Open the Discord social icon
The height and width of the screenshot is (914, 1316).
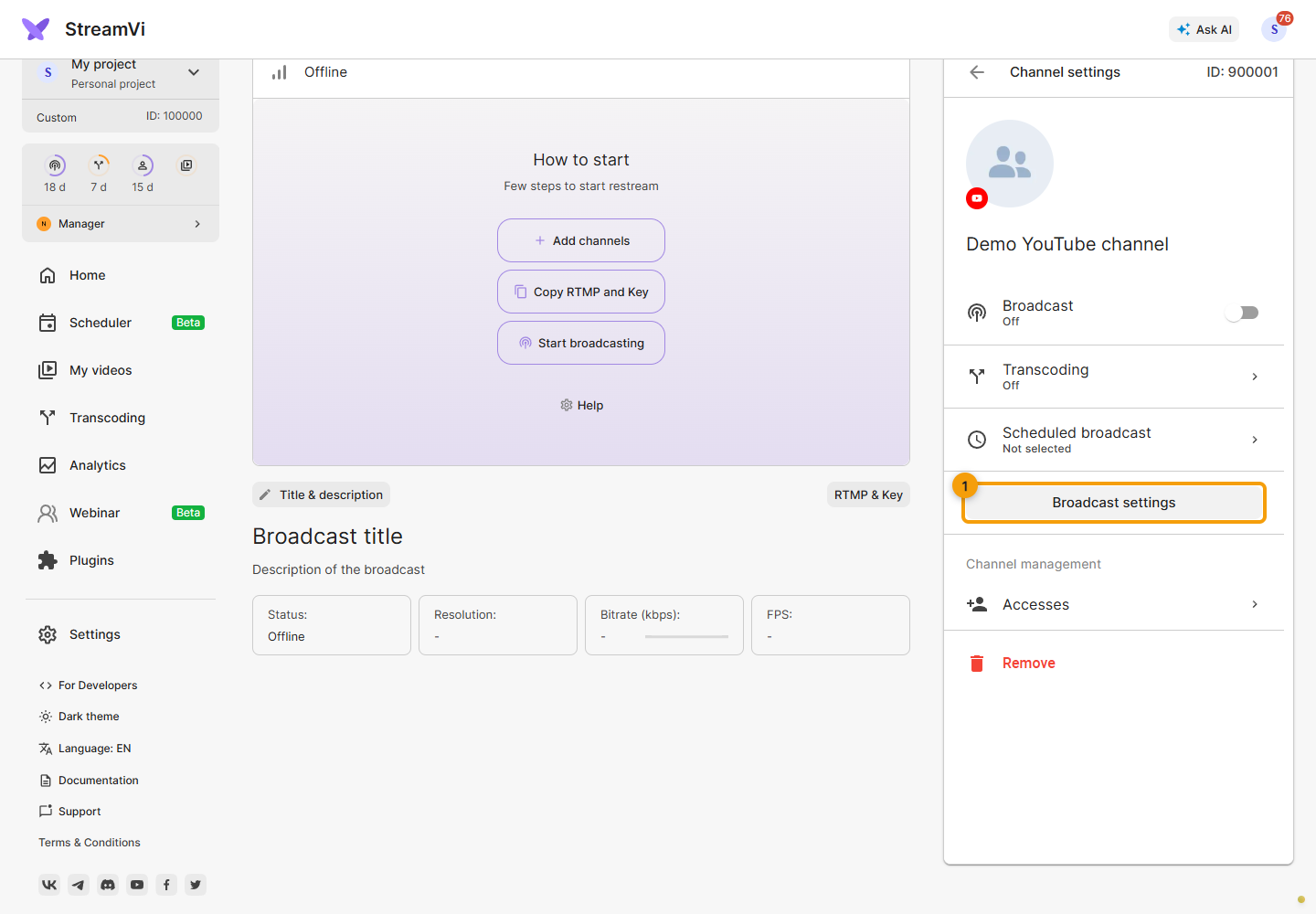click(x=108, y=885)
